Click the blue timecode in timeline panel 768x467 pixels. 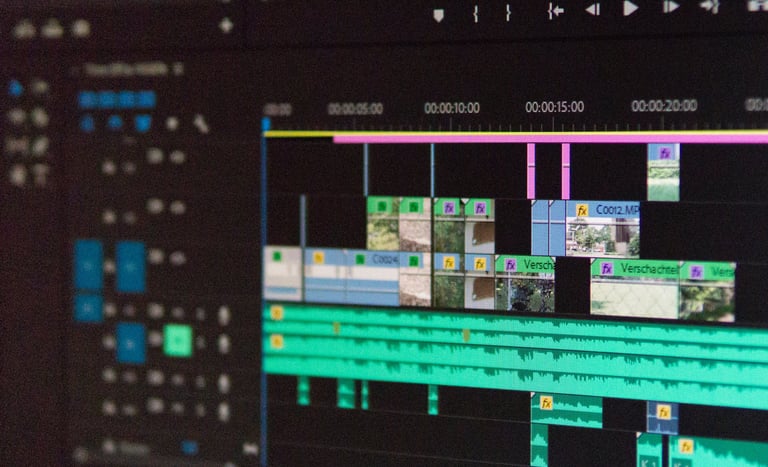tap(117, 99)
